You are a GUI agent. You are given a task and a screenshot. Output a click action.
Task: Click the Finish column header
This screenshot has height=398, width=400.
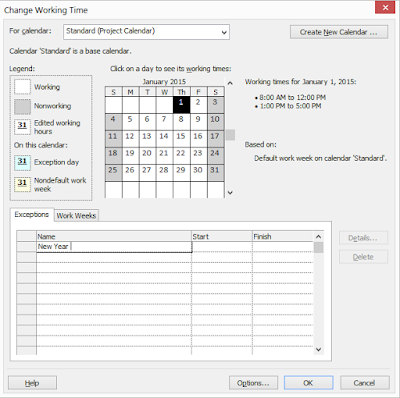283,236
